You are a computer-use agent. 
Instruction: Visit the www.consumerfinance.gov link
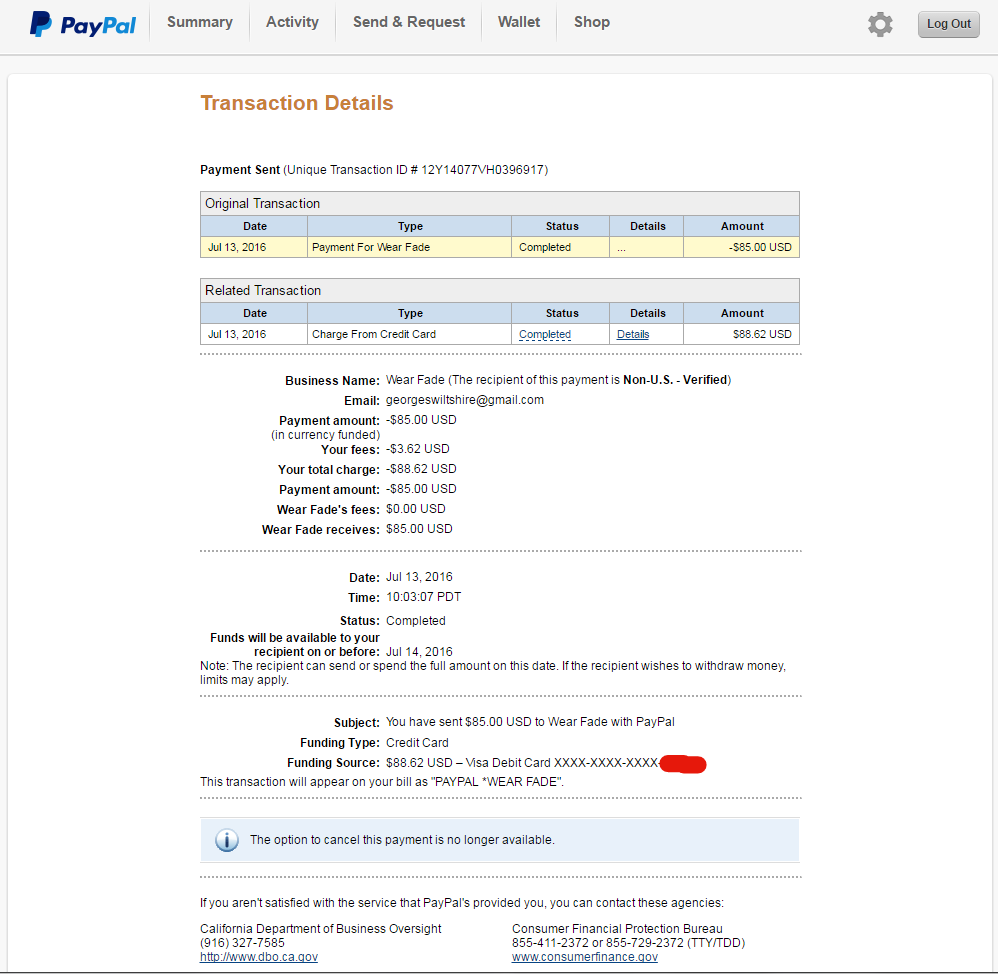(x=584, y=957)
